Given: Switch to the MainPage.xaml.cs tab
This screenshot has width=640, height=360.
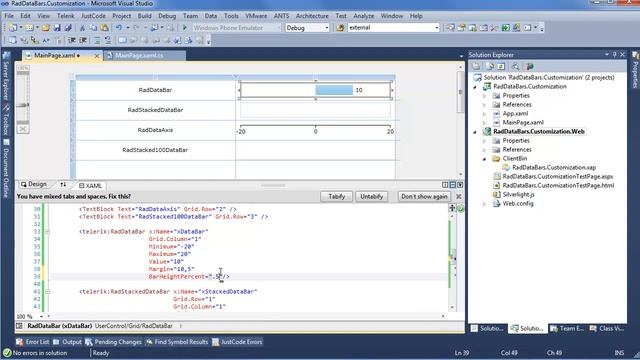Looking at the screenshot, I should tap(139, 56).
